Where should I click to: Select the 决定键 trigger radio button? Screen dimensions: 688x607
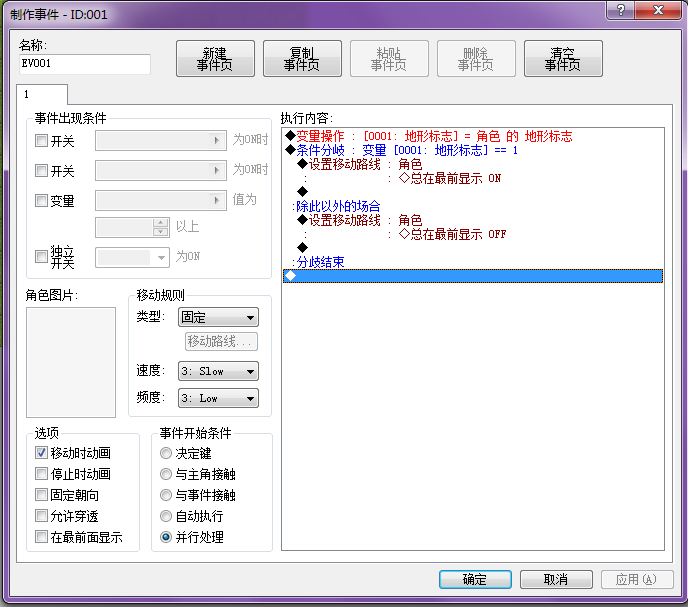(166, 453)
